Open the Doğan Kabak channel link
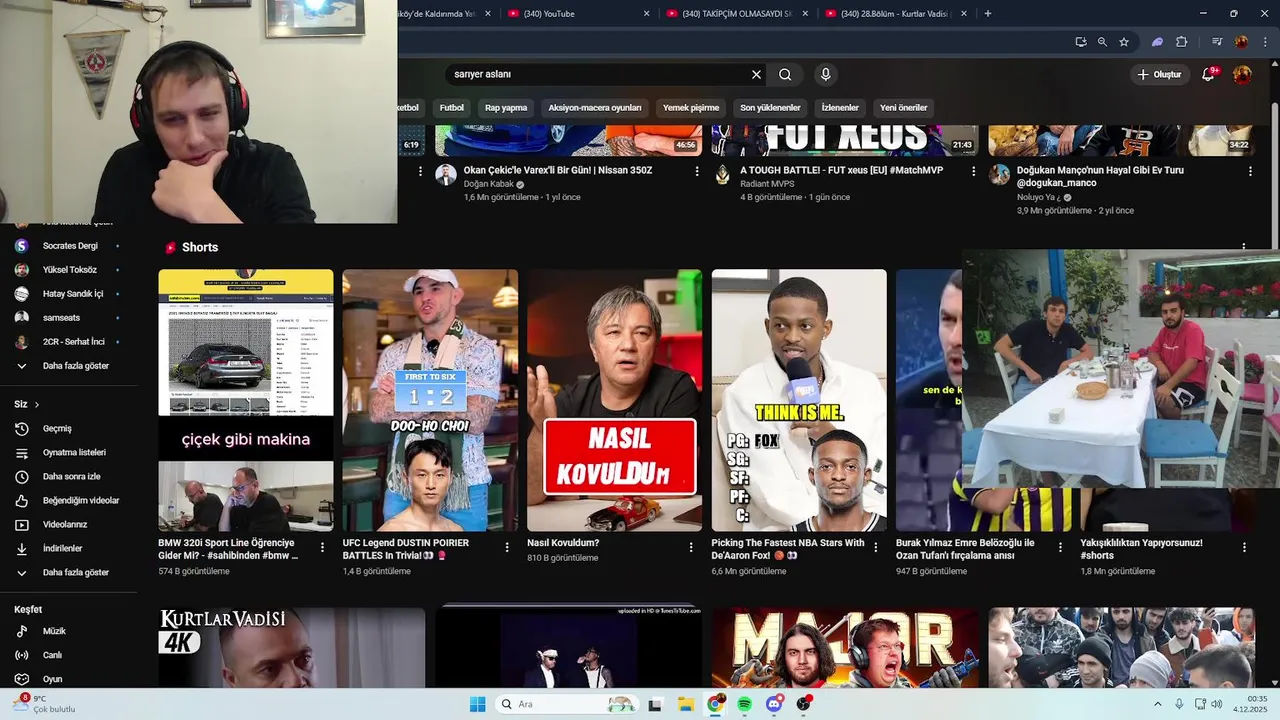Viewport: 1280px width, 720px height. click(488, 184)
